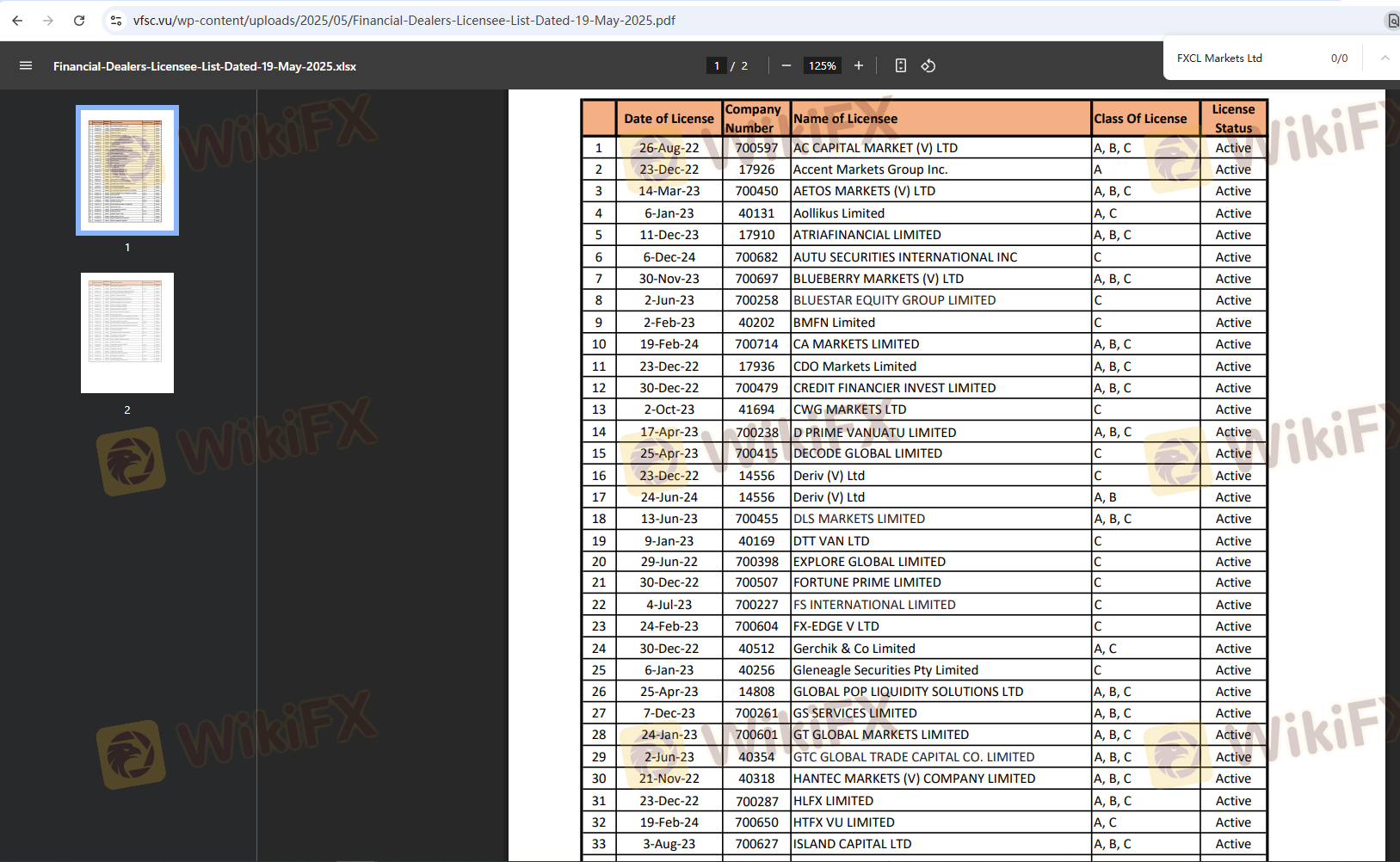Rotate the document counterclockwise
This screenshot has width=1400, height=862.
point(928,65)
